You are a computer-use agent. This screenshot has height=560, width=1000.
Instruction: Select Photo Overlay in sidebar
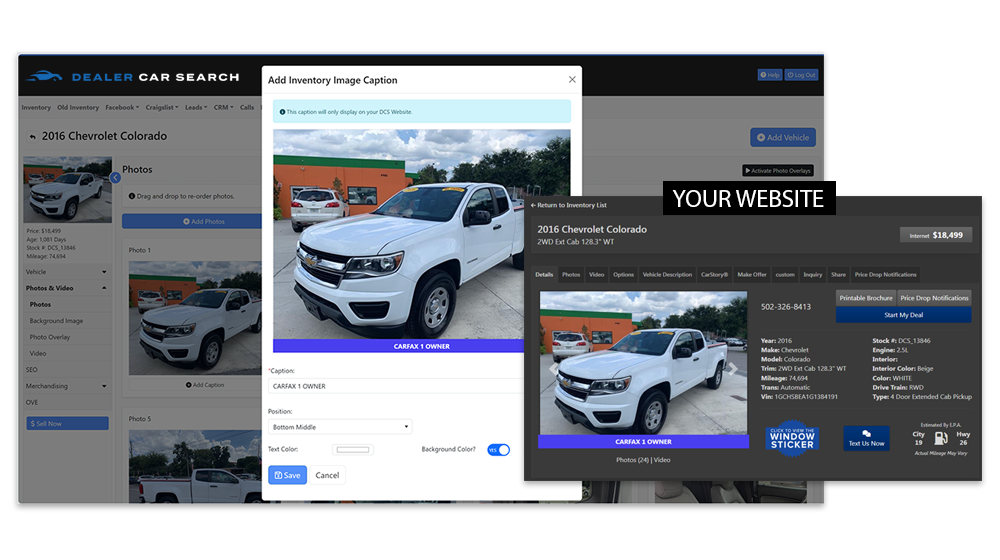tap(50, 337)
